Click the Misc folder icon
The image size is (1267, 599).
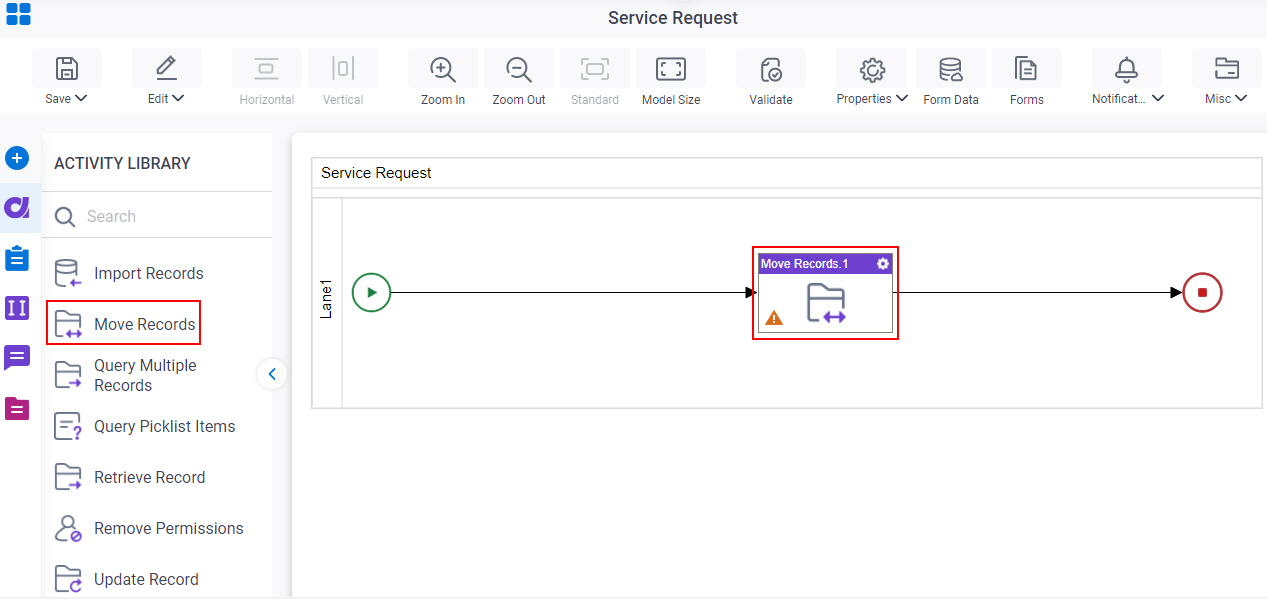(1226, 69)
